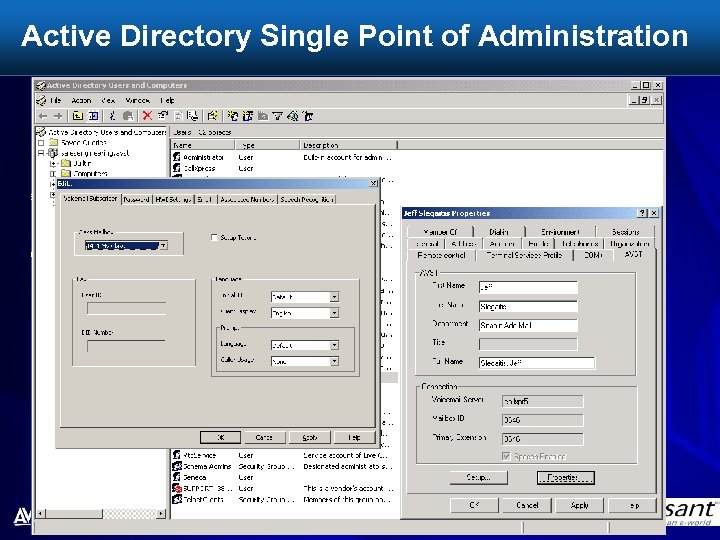Click Add to group toolbar icon

tap(308, 116)
